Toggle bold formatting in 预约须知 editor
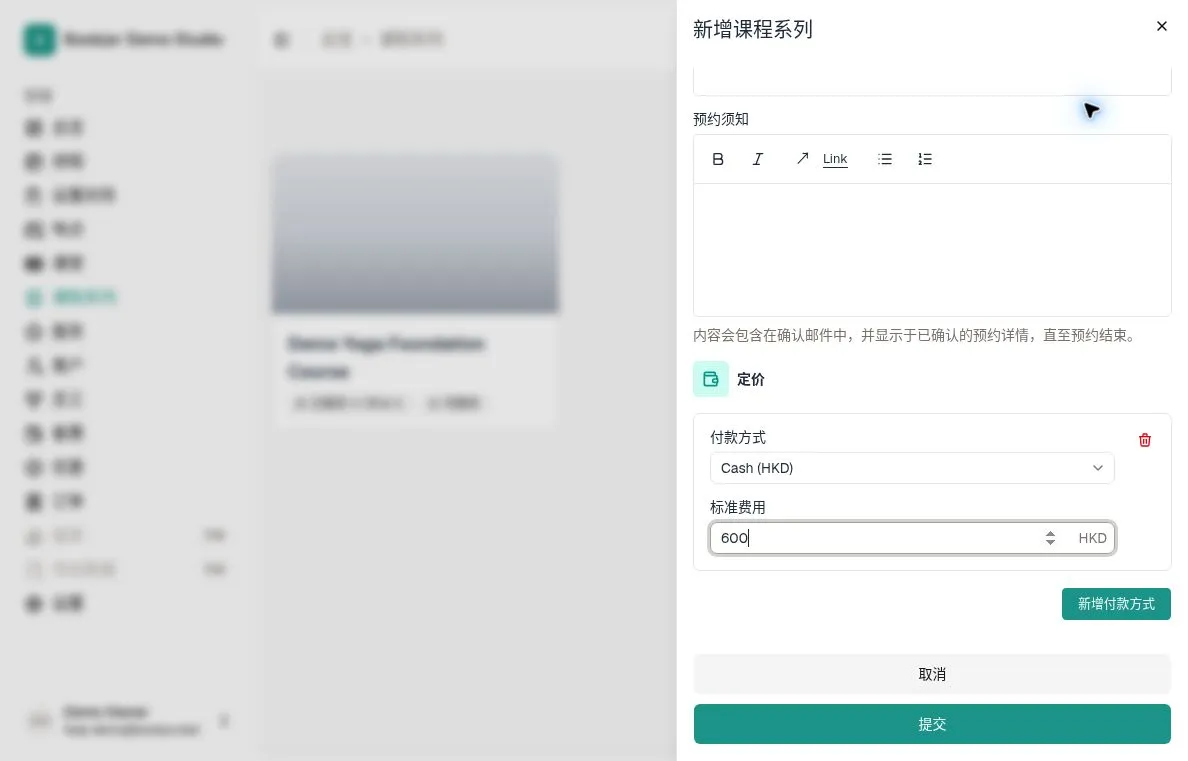This screenshot has height=761, width=1188. pos(717,159)
